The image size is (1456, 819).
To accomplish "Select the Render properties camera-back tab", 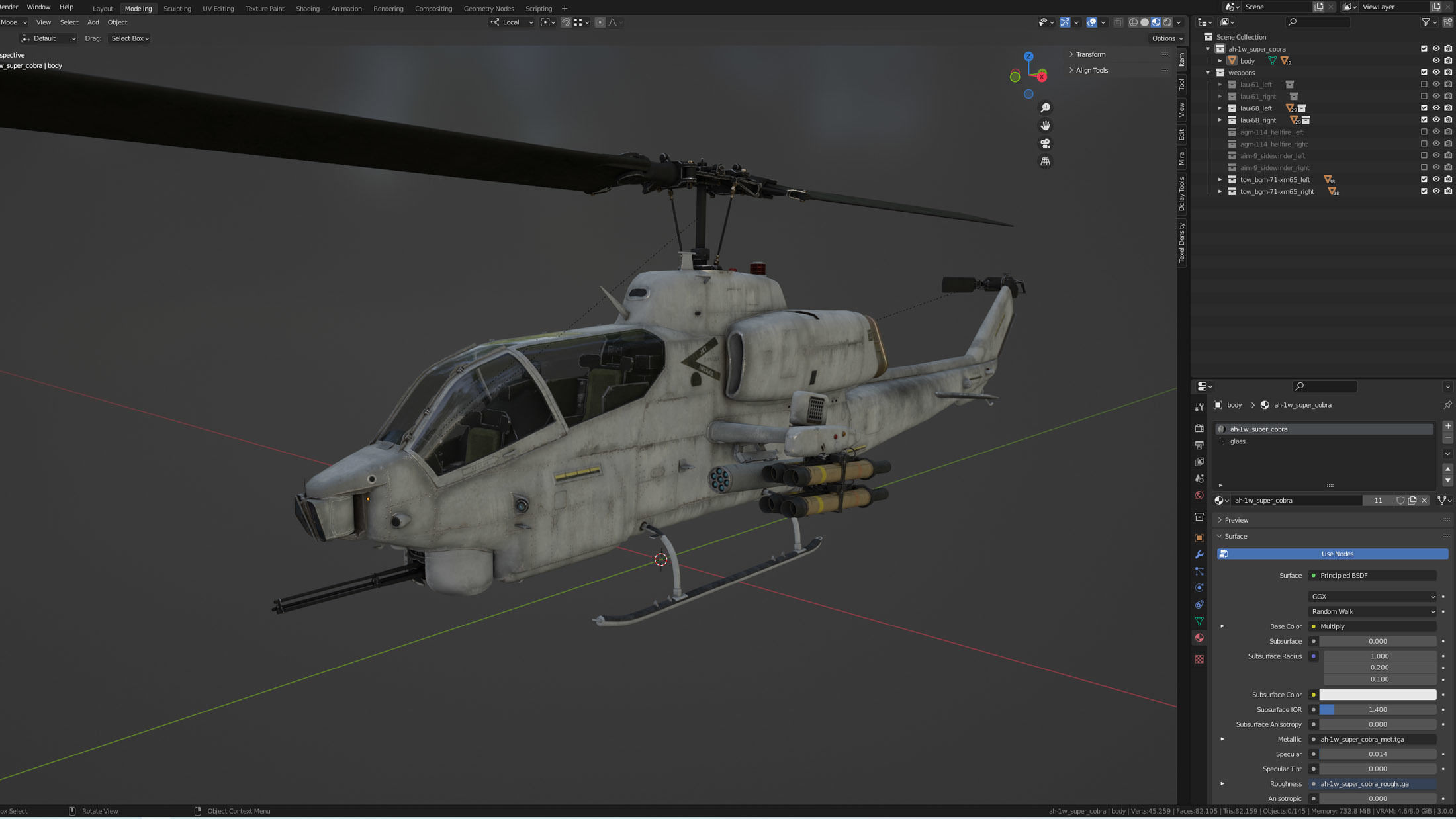I will click(x=1199, y=429).
